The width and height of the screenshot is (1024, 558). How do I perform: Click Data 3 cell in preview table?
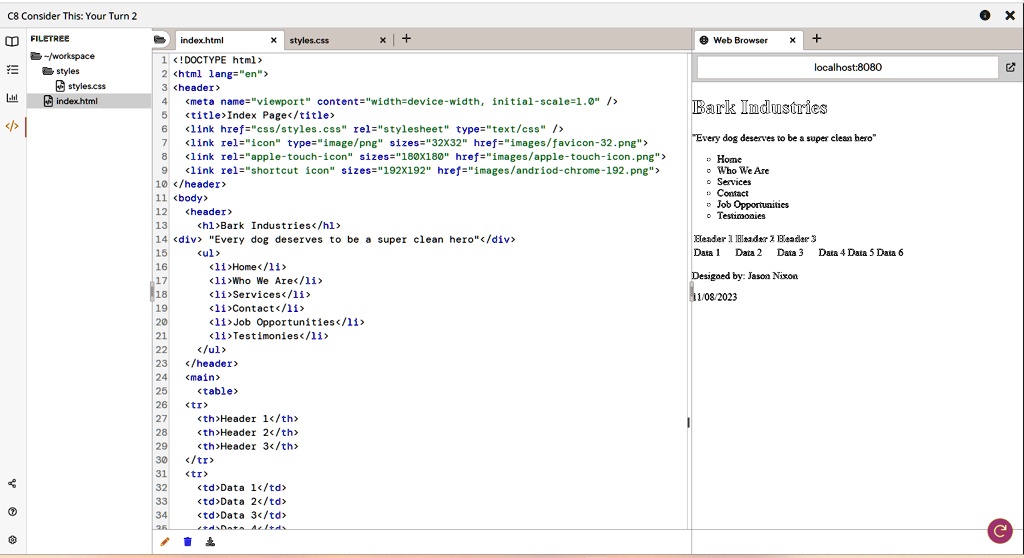(x=790, y=252)
